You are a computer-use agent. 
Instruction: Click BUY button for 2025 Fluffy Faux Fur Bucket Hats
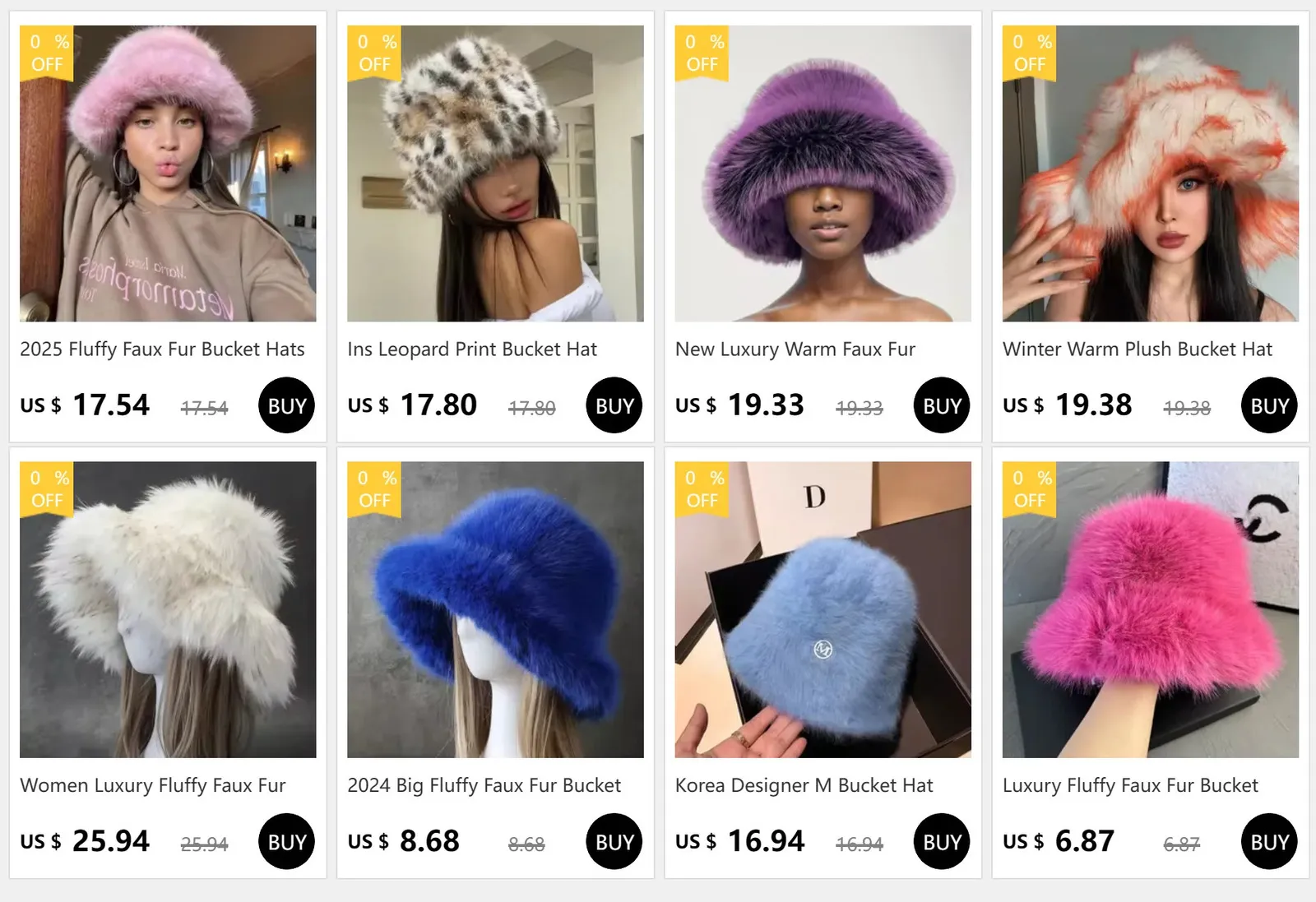[286, 405]
